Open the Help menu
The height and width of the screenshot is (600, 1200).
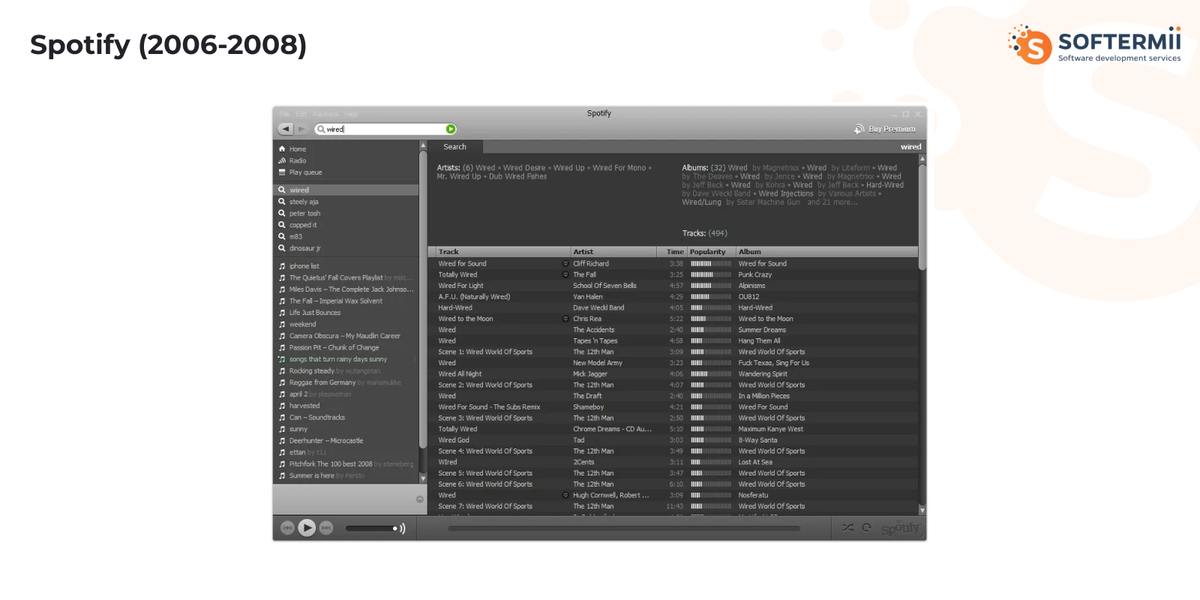tap(351, 114)
